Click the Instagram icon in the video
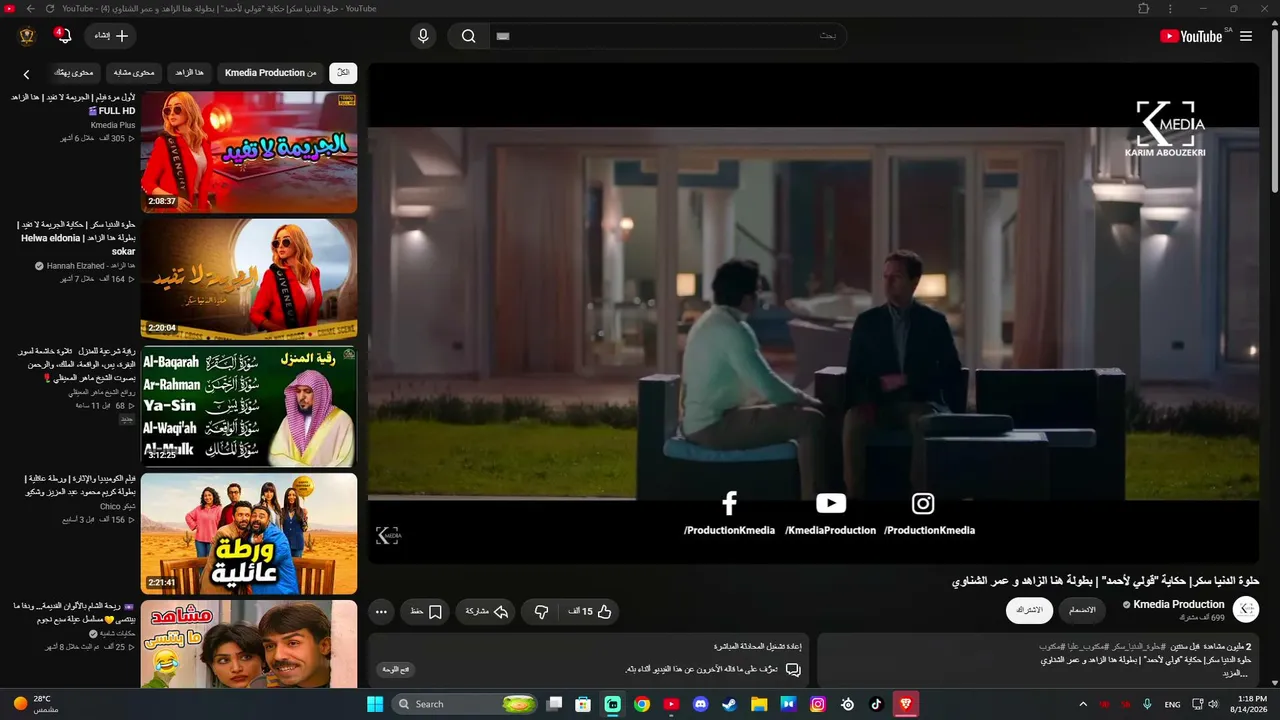1280x720 pixels. point(923,503)
